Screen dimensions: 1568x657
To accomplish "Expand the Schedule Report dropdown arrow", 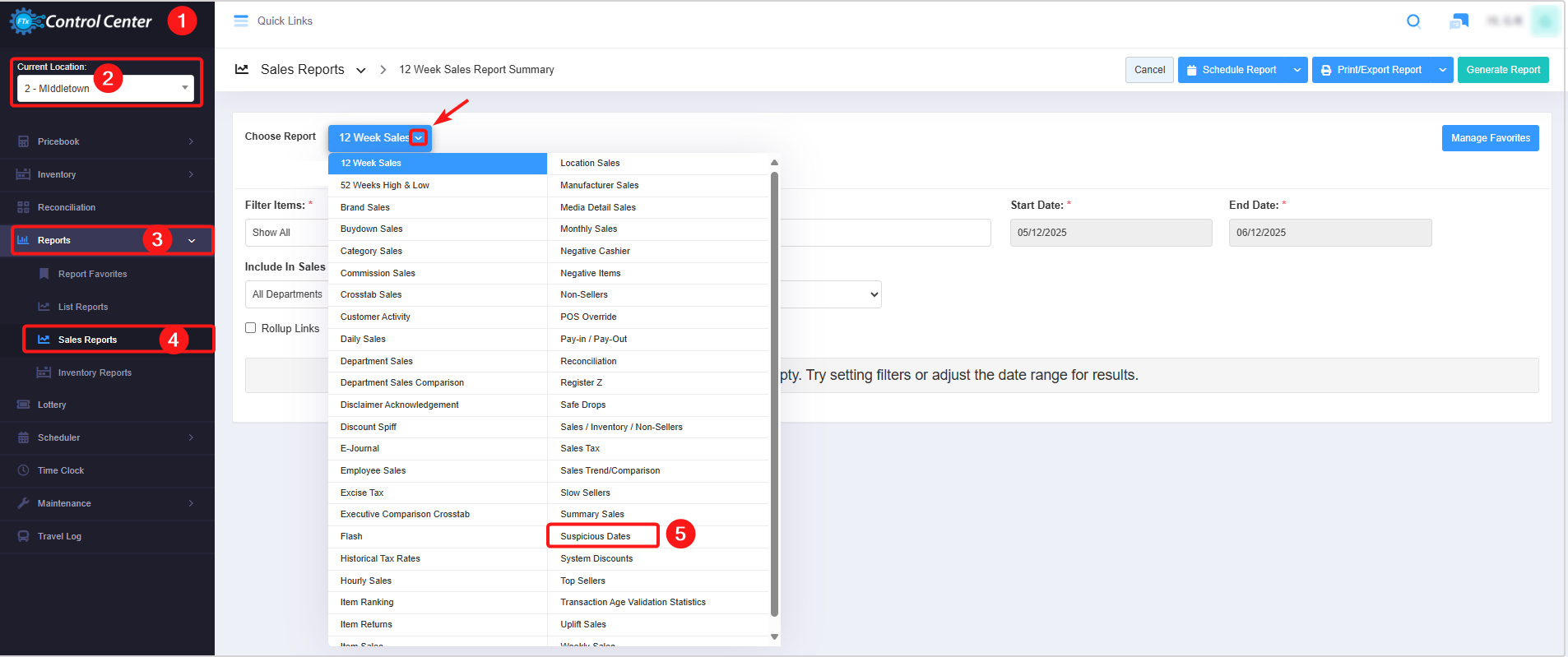I will (x=1297, y=70).
